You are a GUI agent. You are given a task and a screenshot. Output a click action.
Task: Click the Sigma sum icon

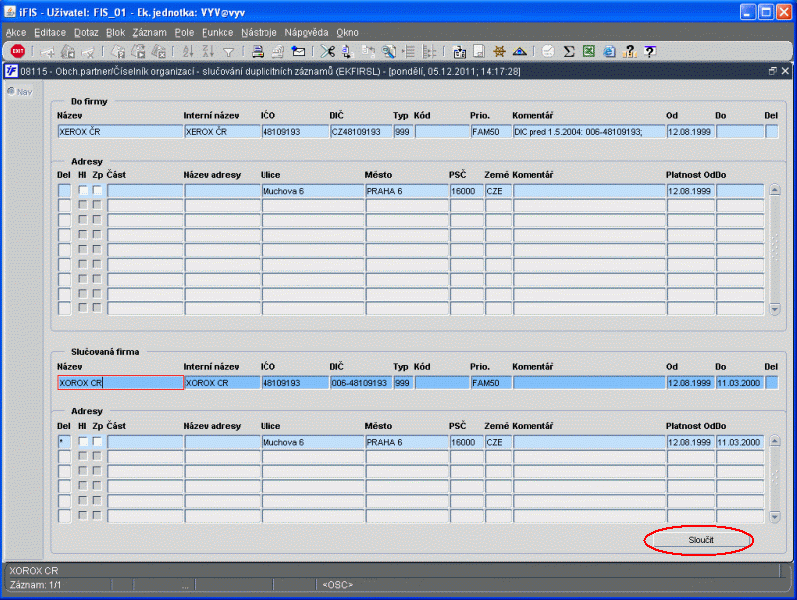569,51
